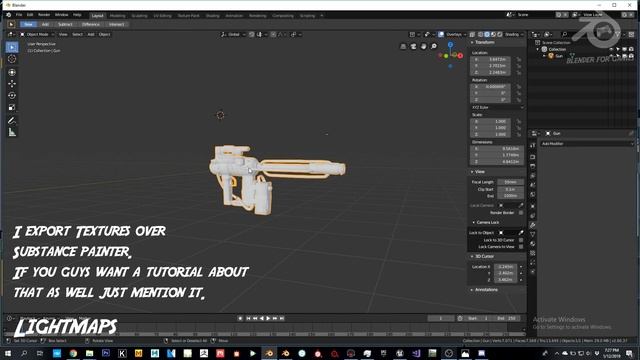Switch to the UV Editing workspace tab
The image size is (640, 360).
[x=162, y=16]
